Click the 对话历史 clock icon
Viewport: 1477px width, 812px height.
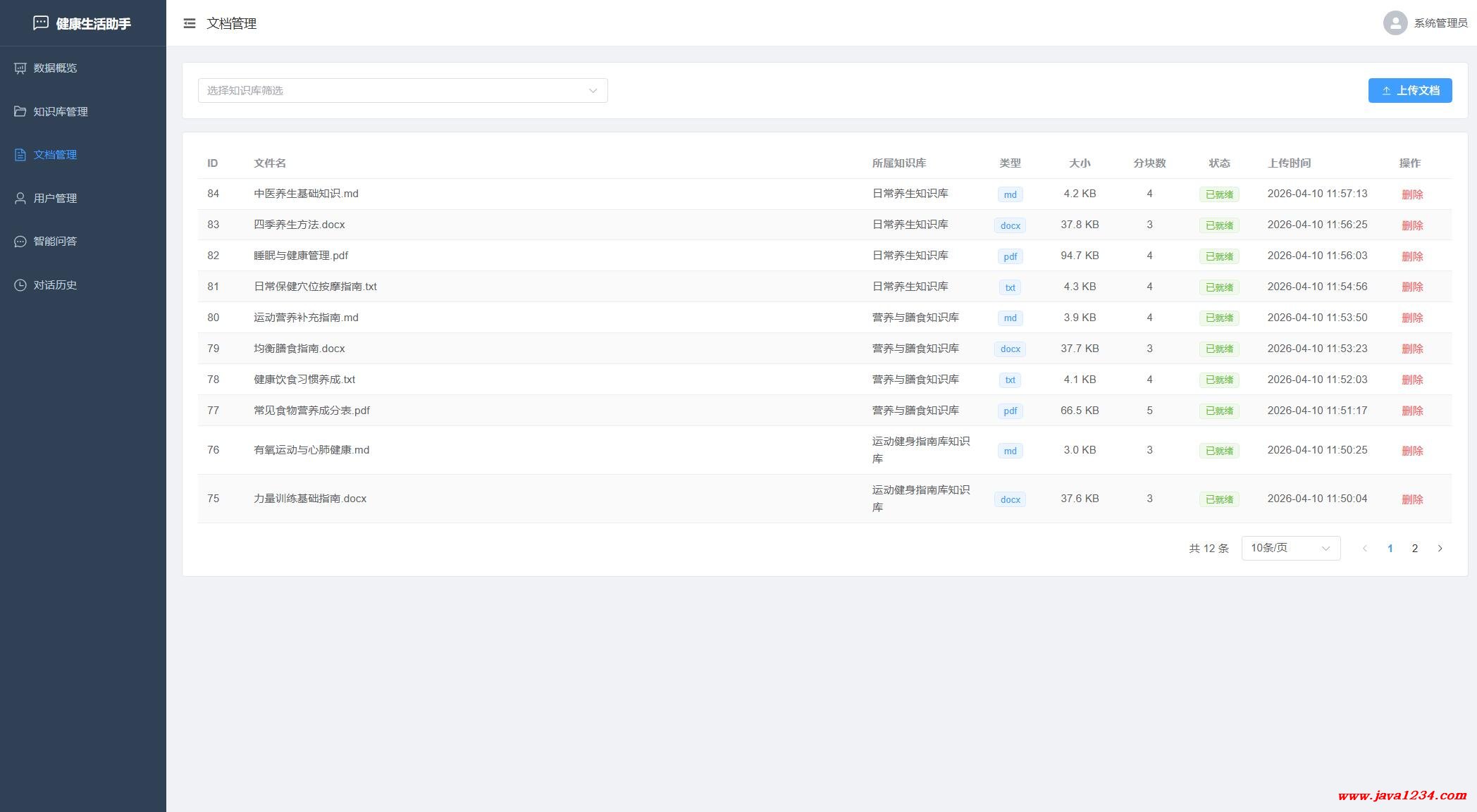(20, 285)
